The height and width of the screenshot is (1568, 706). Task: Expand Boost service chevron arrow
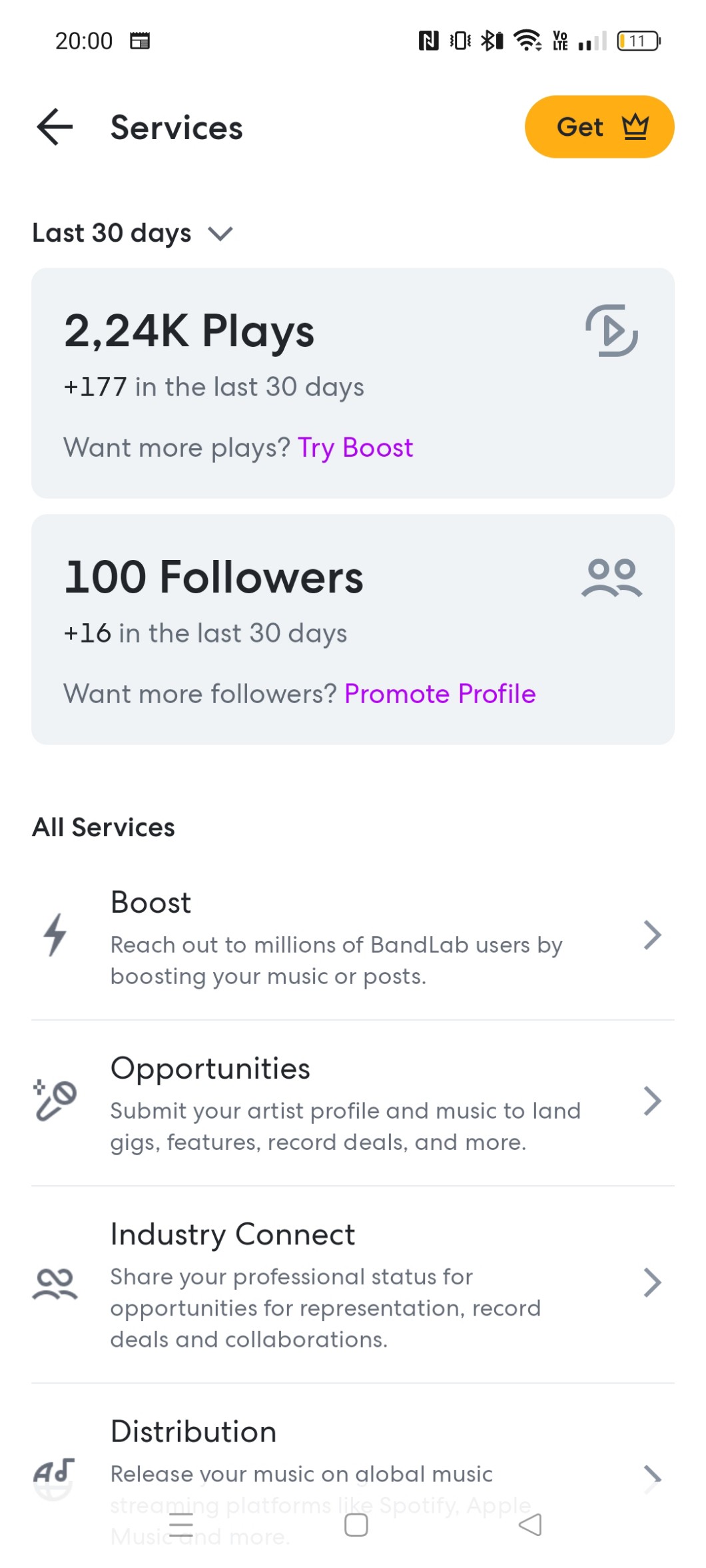[x=652, y=935]
